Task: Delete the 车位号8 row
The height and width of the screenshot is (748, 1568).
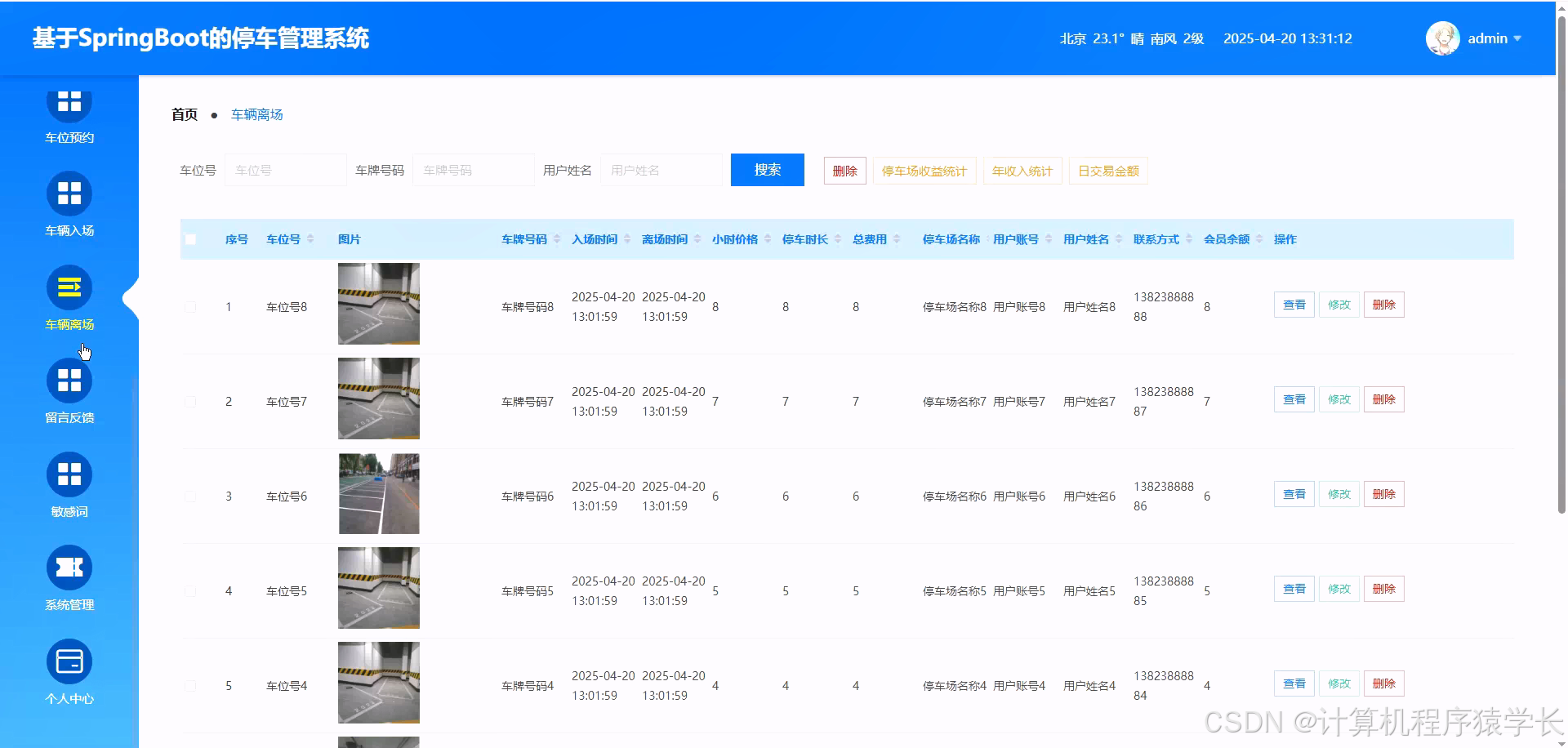Action: click(x=1383, y=305)
